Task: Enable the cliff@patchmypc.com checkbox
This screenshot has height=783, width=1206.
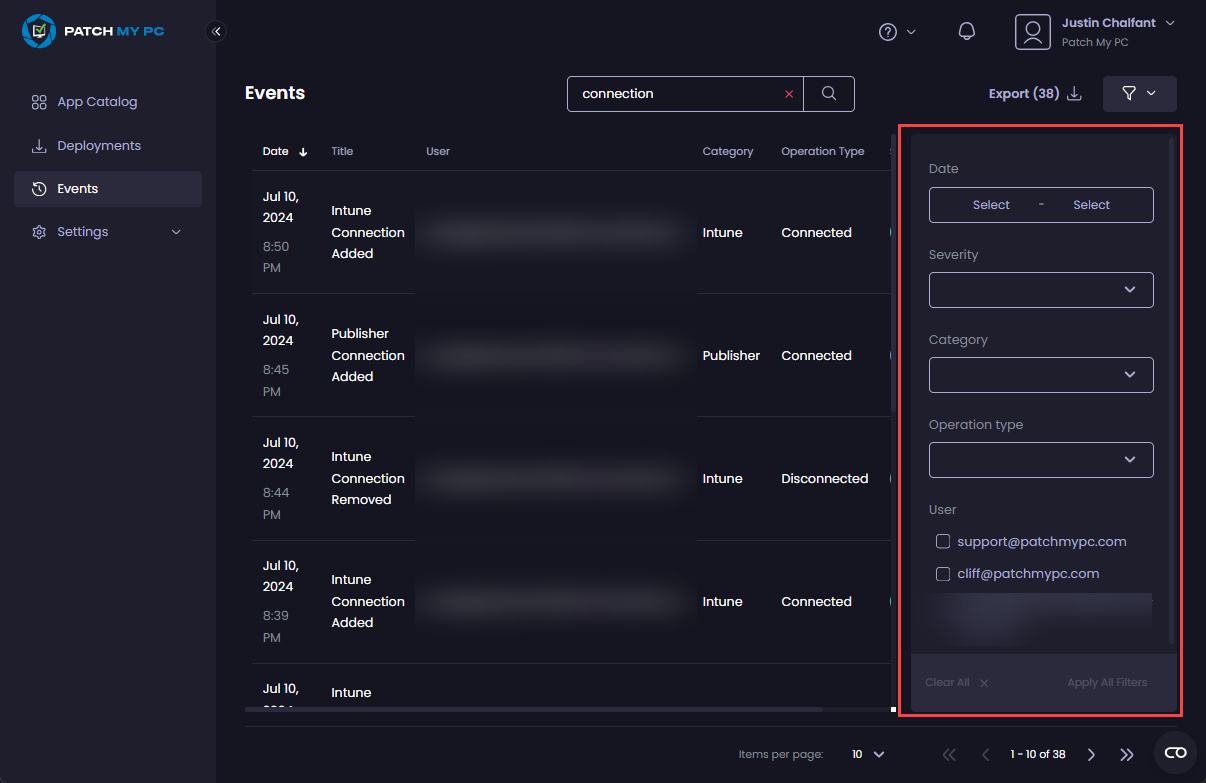Action: click(943, 574)
